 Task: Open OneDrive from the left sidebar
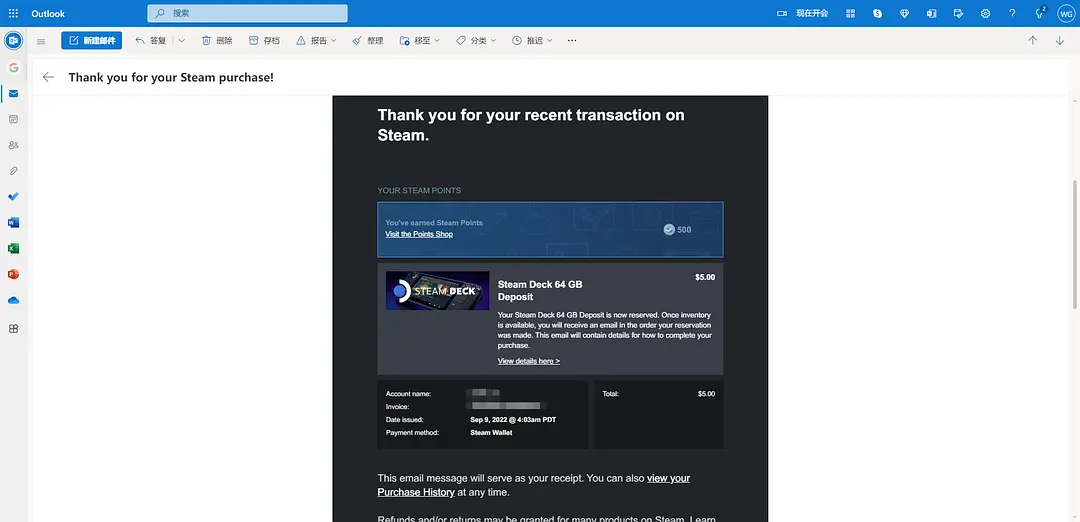(x=13, y=300)
